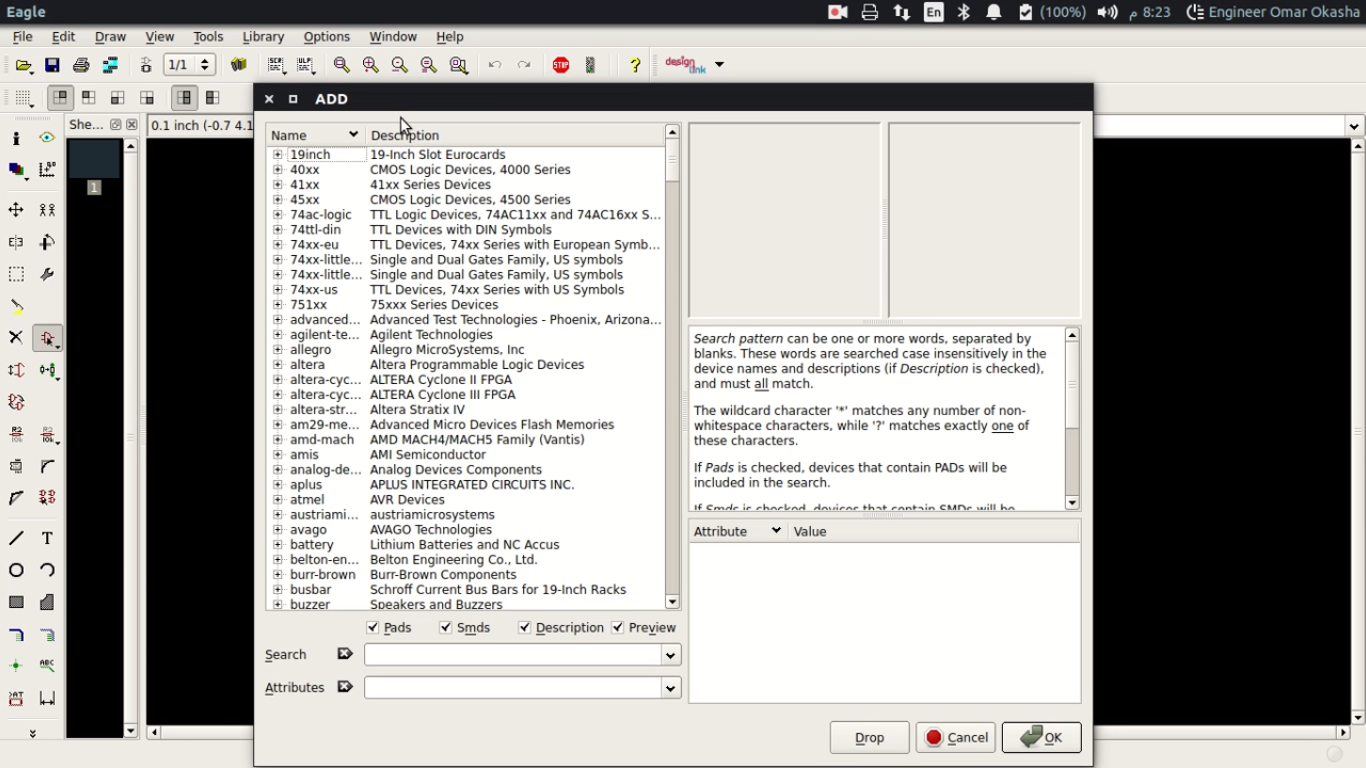Open the Tools menu
Image resolution: width=1366 pixels, height=768 pixels.
coord(208,37)
